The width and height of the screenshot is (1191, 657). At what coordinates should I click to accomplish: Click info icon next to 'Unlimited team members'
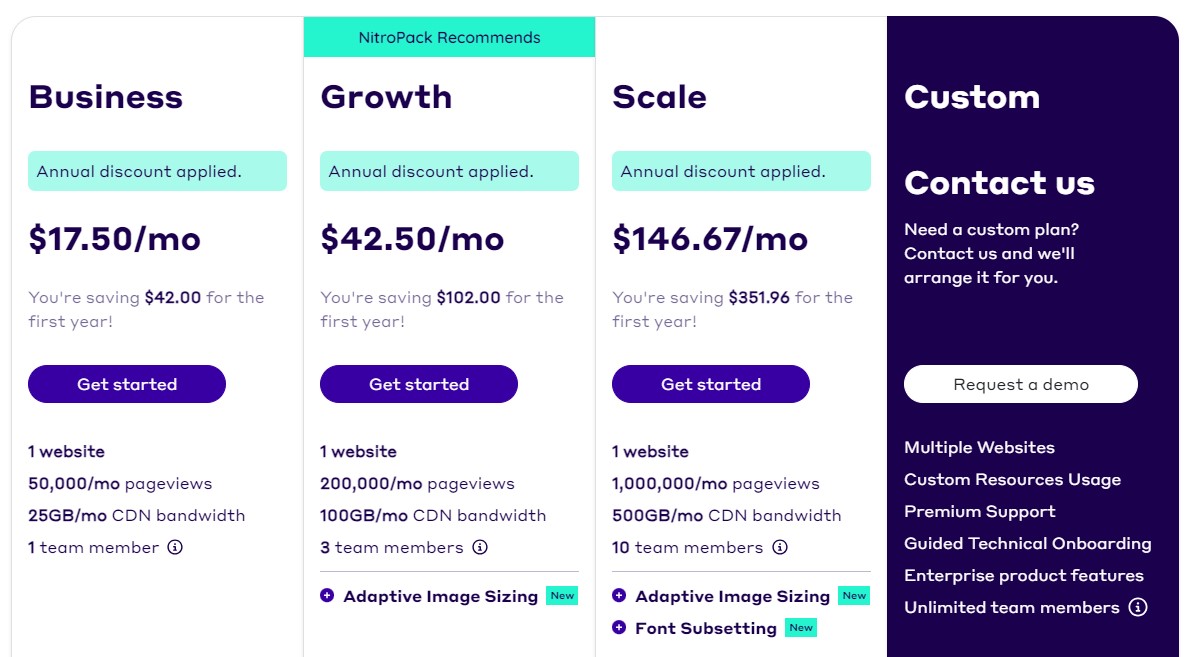click(x=1137, y=607)
